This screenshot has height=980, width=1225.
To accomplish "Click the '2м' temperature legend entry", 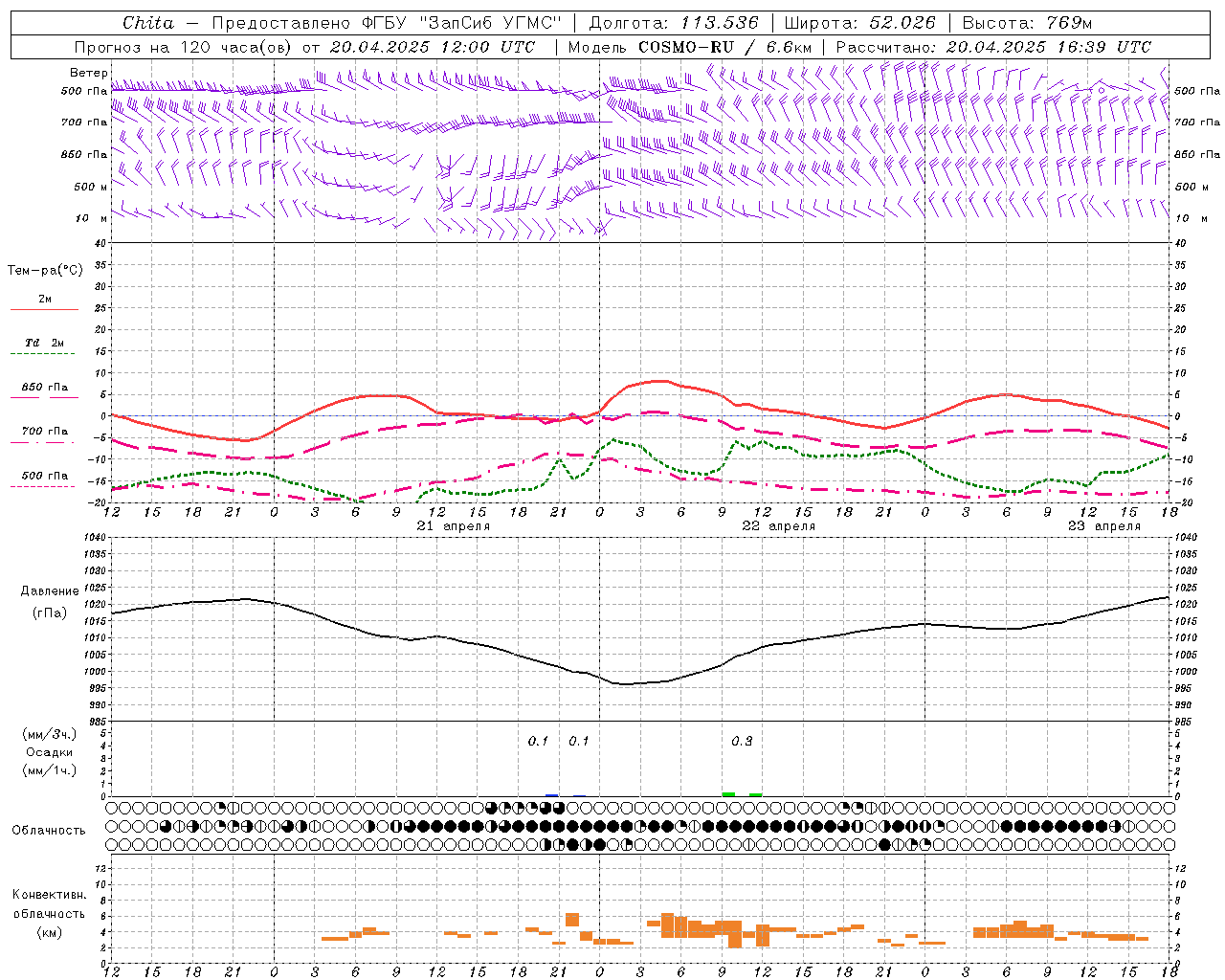I will click(45, 299).
